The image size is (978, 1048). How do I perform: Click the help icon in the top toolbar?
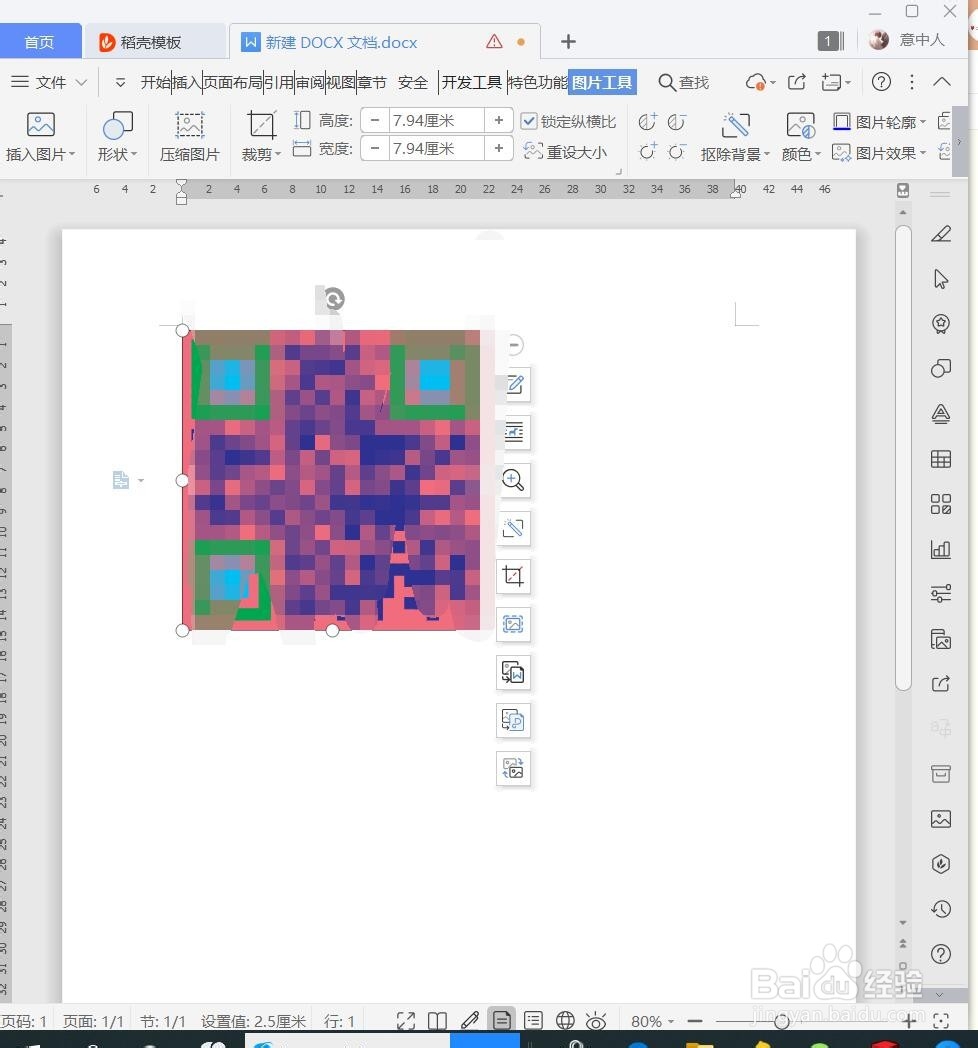coord(881,82)
